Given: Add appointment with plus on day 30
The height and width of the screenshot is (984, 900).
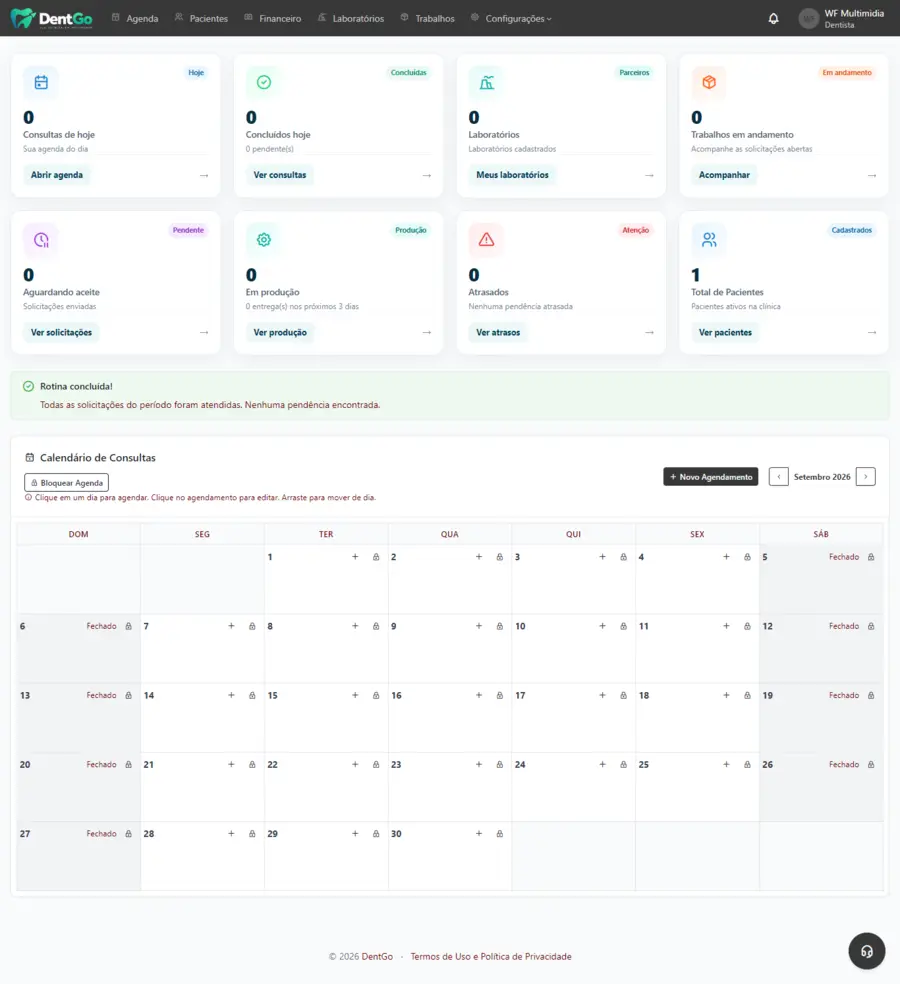Looking at the screenshot, I should pos(479,833).
